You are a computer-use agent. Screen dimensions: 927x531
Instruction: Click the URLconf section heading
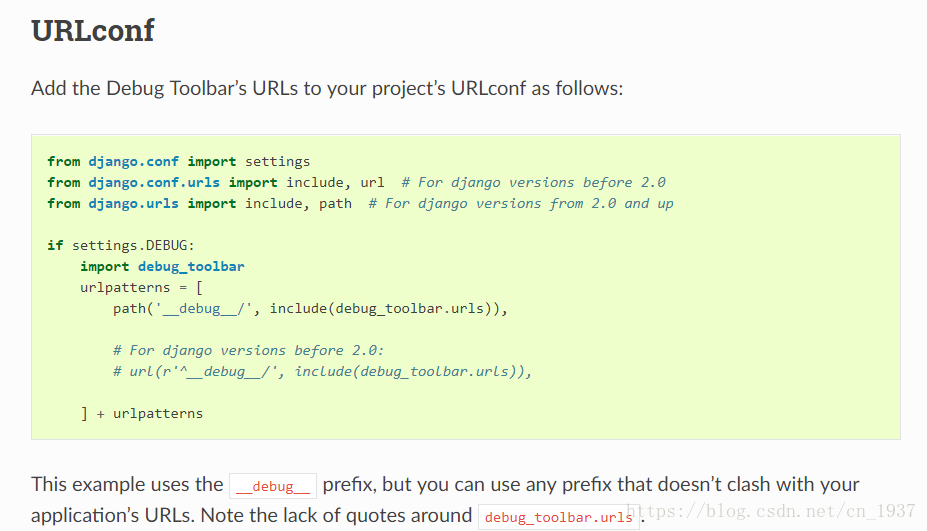93,31
